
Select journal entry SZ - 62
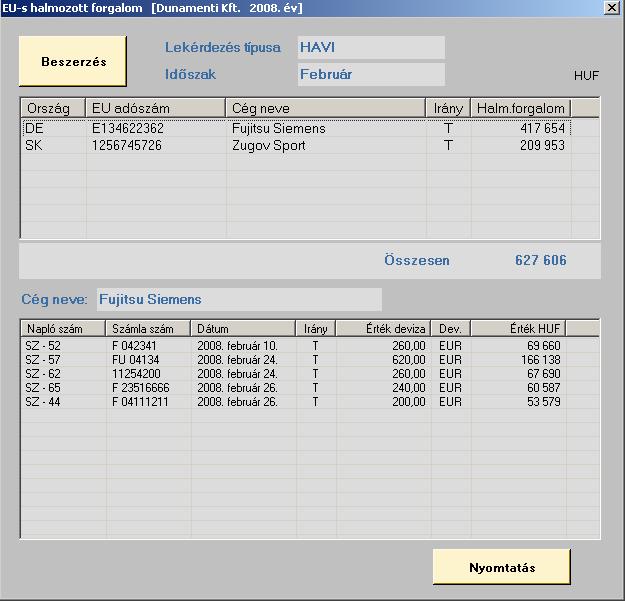pyautogui.click(x=43, y=373)
